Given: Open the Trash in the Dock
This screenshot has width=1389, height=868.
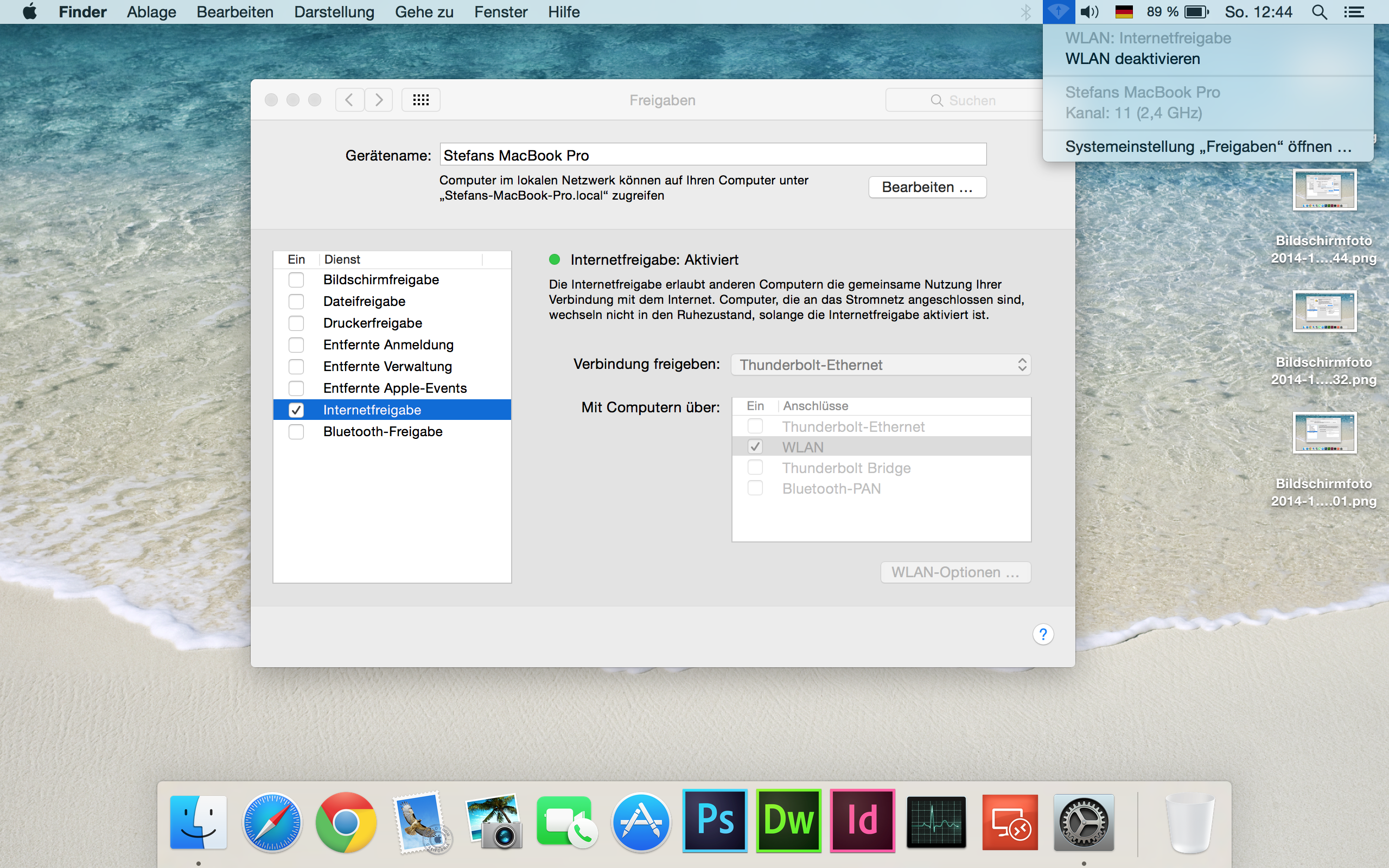Looking at the screenshot, I should click(1190, 821).
